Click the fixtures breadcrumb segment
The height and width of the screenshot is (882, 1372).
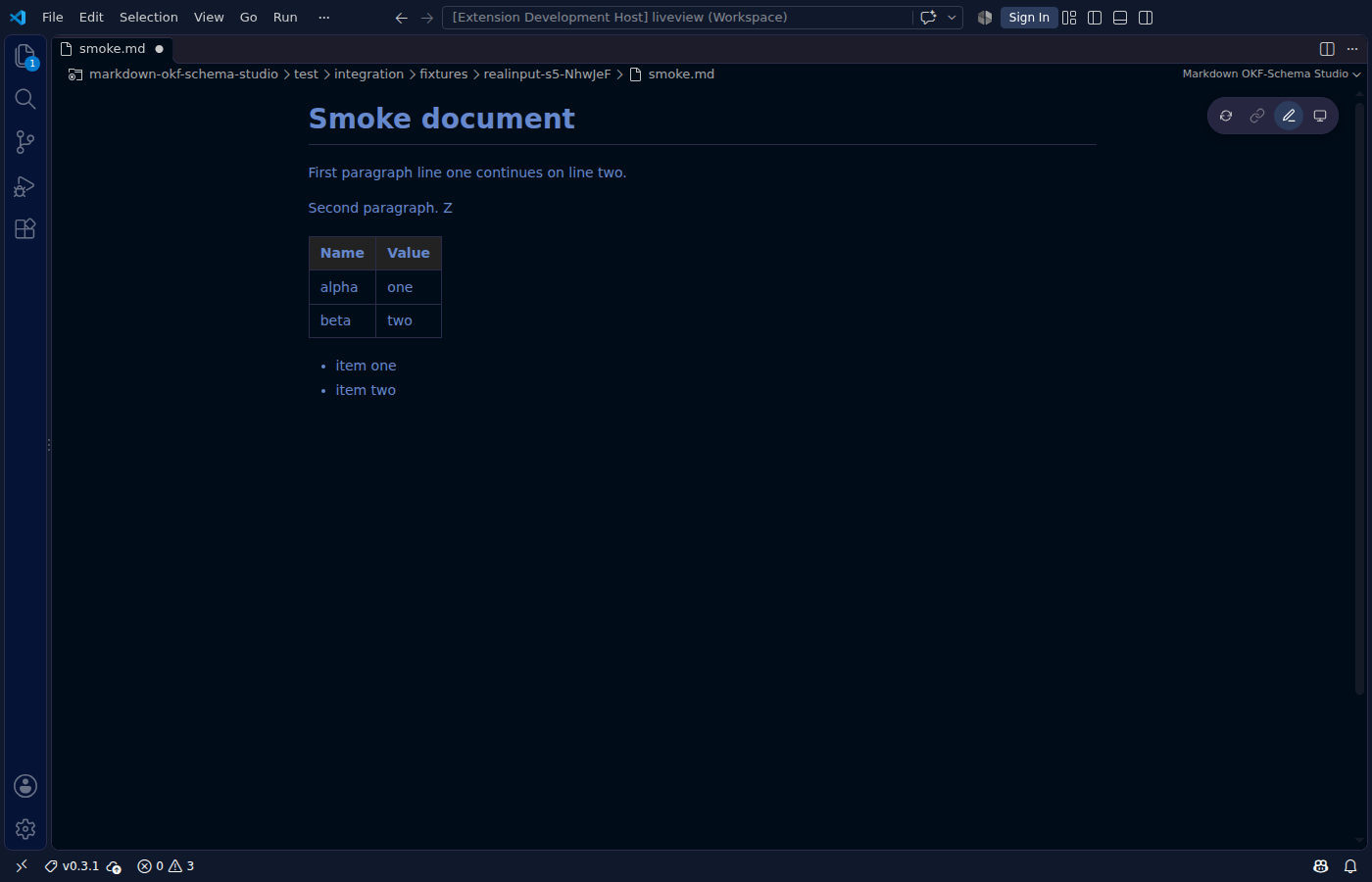pyautogui.click(x=444, y=74)
